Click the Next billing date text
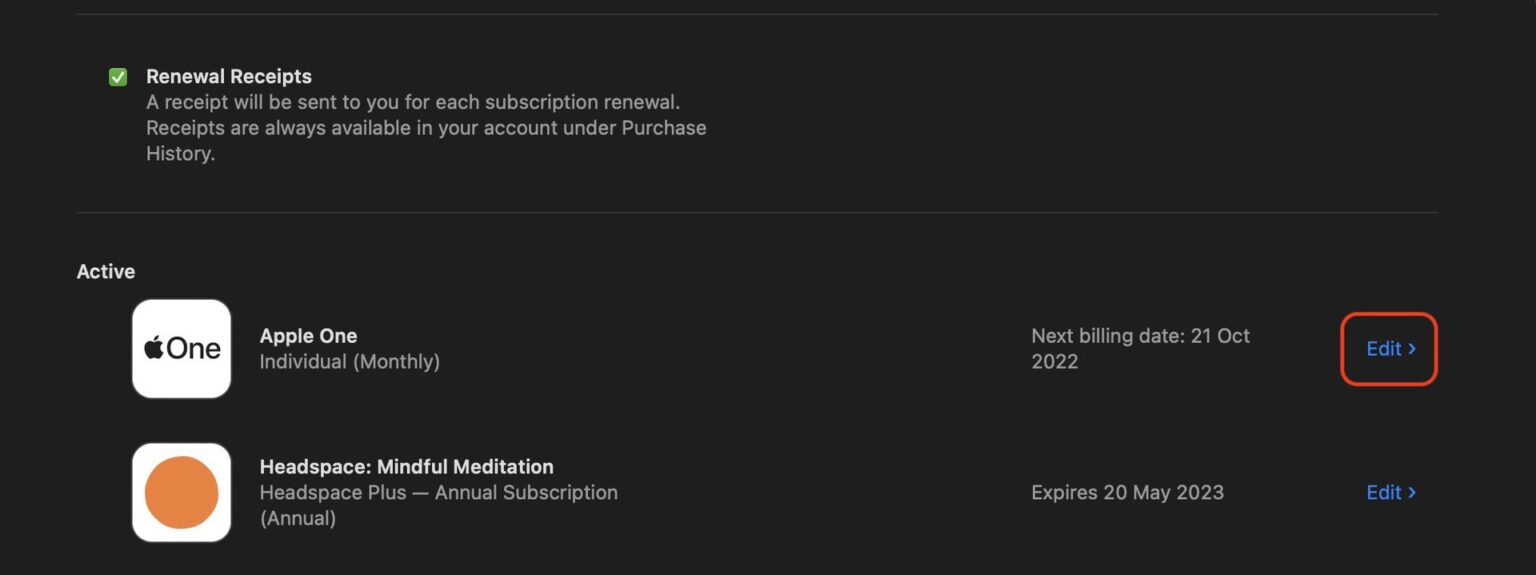Screen dimensions: 1536x575 point(1109,336)
